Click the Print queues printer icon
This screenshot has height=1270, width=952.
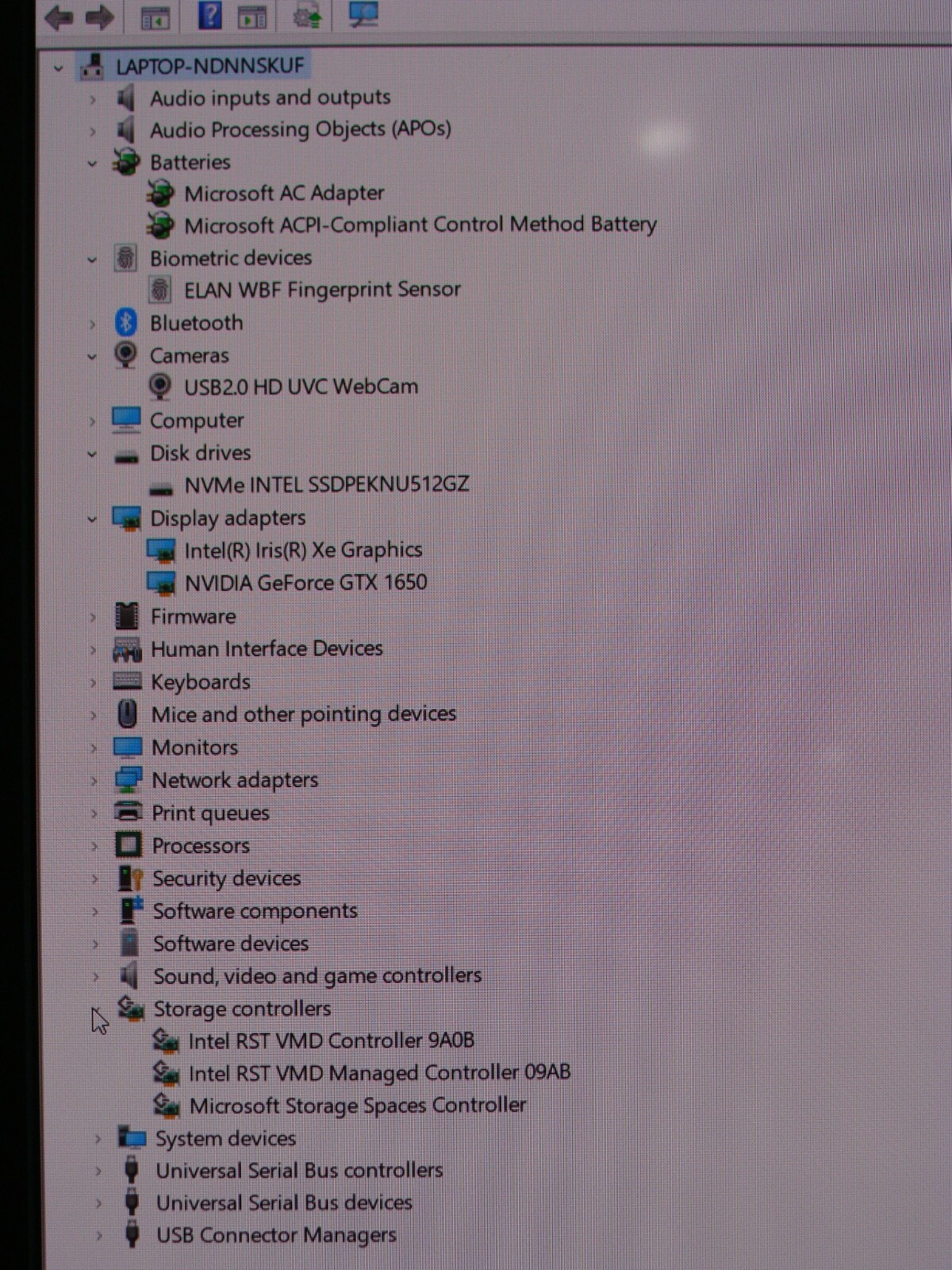(x=128, y=811)
